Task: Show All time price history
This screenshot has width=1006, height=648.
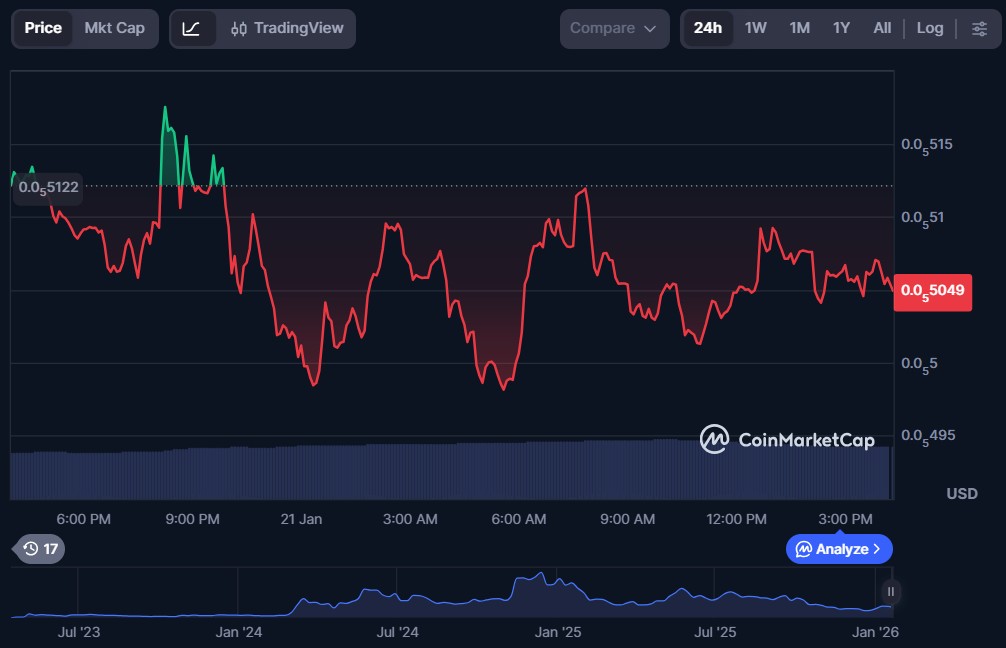Action: click(x=881, y=29)
